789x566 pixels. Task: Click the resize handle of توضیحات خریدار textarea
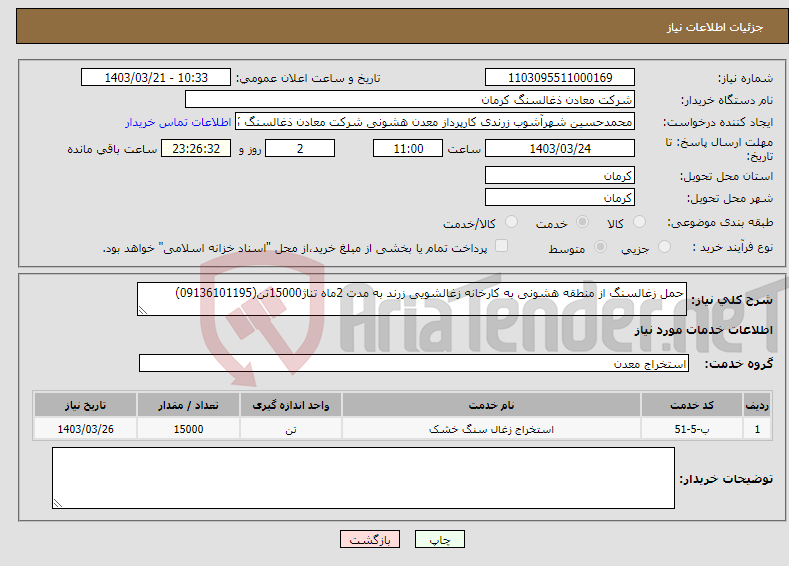[x=57, y=503]
